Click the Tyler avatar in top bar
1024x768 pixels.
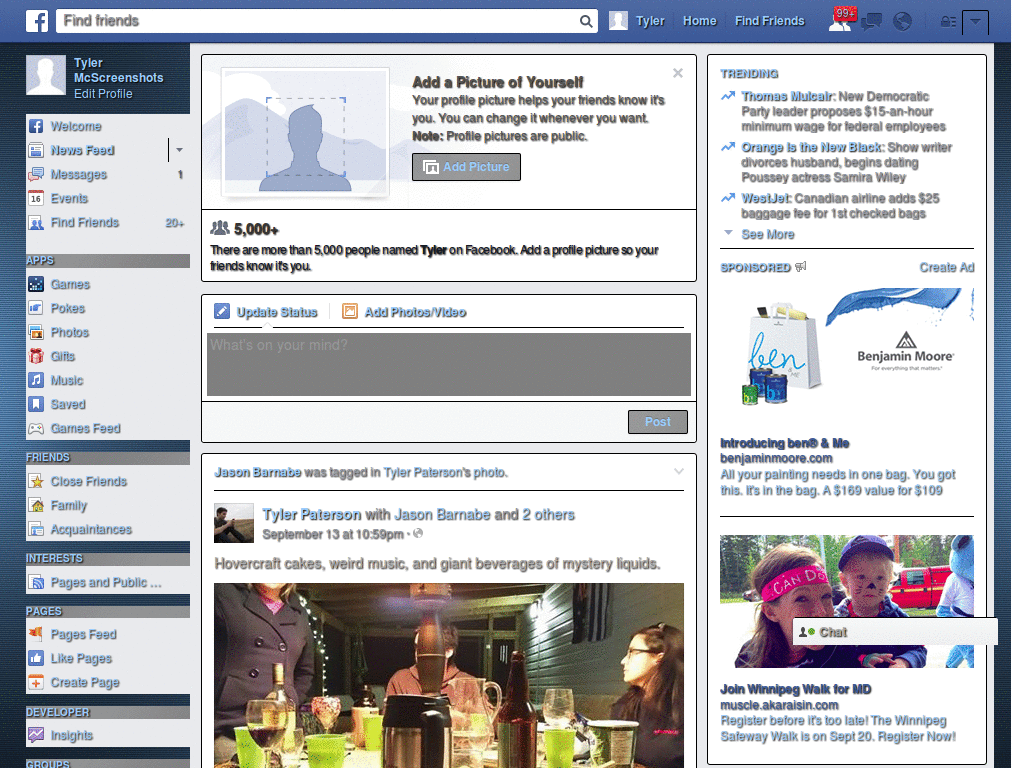[618, 21]
